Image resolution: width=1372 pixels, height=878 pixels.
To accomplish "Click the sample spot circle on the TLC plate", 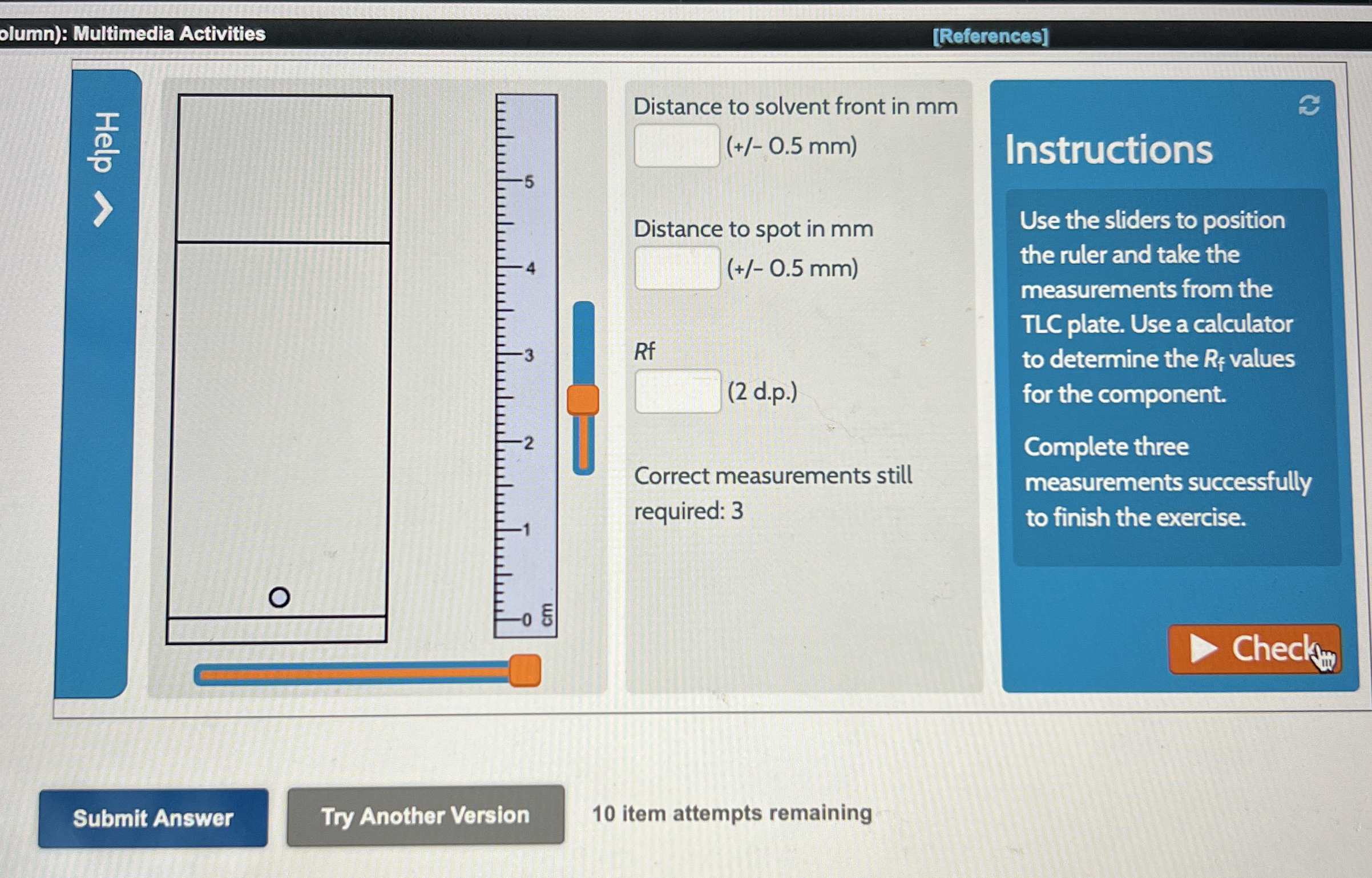I will pos(279,598).
